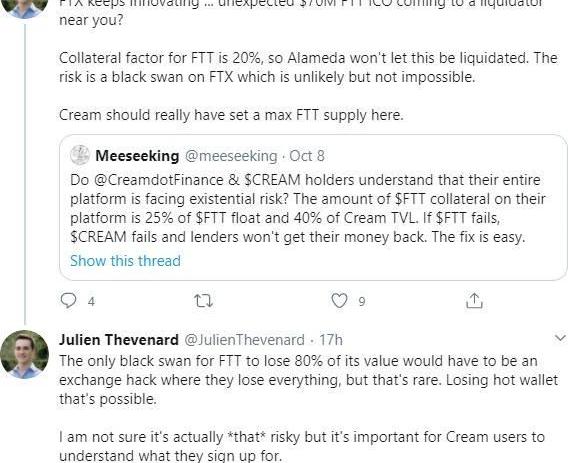Click the share upload icon
Viewport: 568px width, 463px height.
coord(474,300)
